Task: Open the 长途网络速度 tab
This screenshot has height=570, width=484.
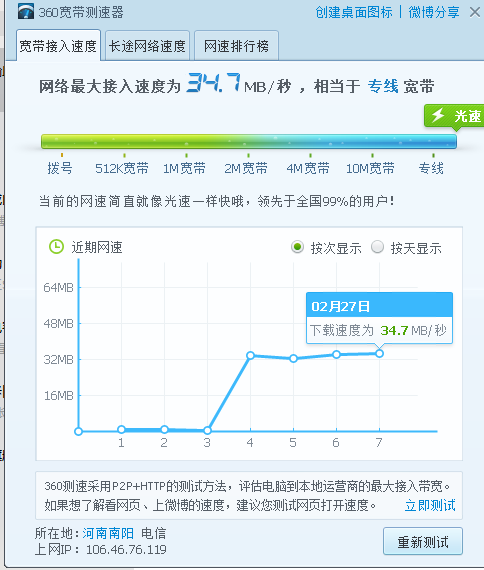Action: [147, 46]
